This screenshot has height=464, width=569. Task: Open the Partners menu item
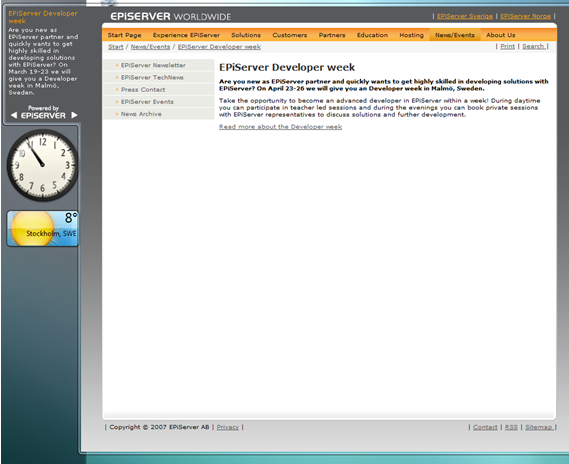pyautogui.click(x=332, y=35)
